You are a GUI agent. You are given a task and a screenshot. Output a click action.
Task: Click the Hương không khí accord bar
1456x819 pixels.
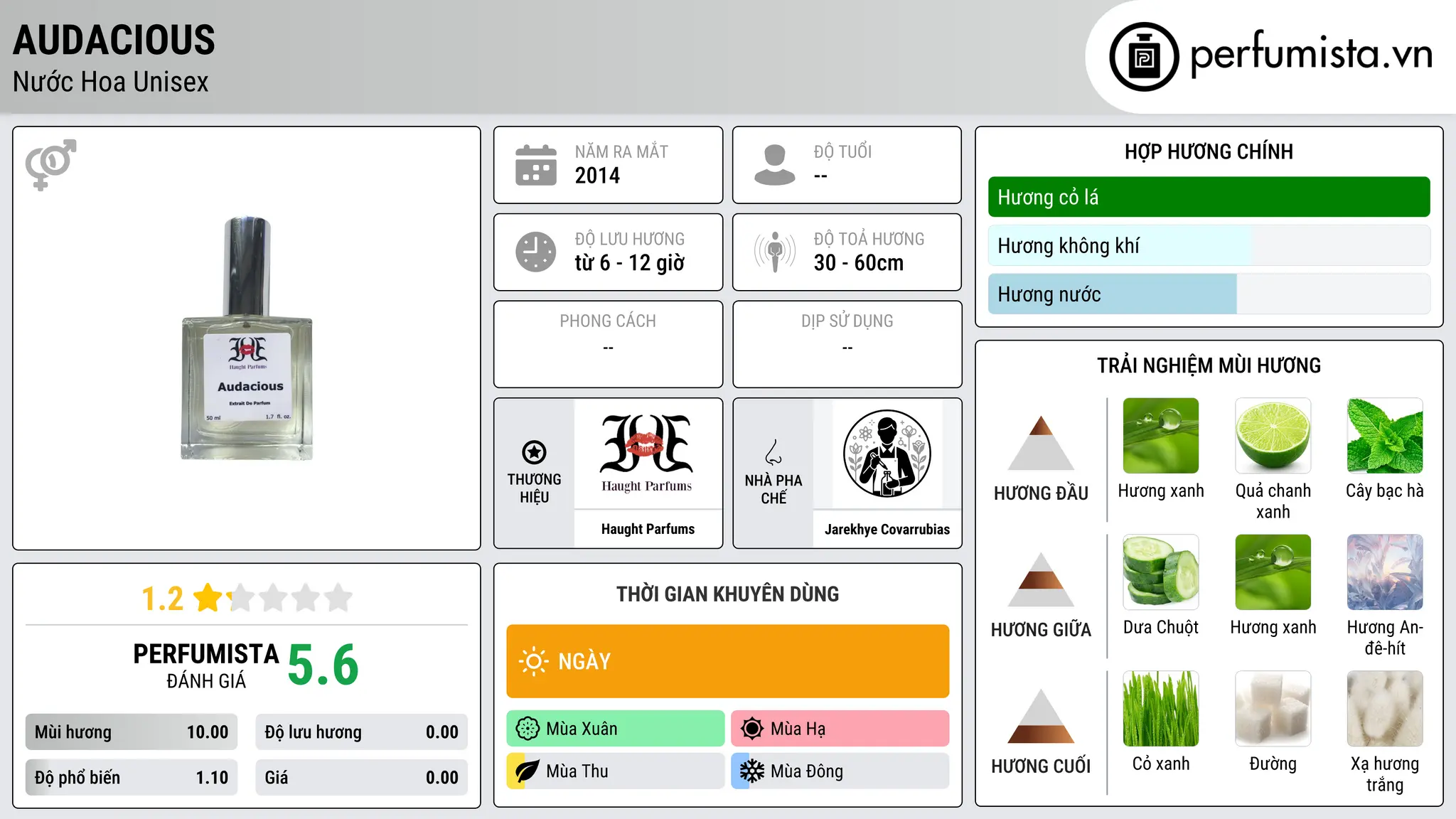pyautogui.click(x=1209, y=246)
